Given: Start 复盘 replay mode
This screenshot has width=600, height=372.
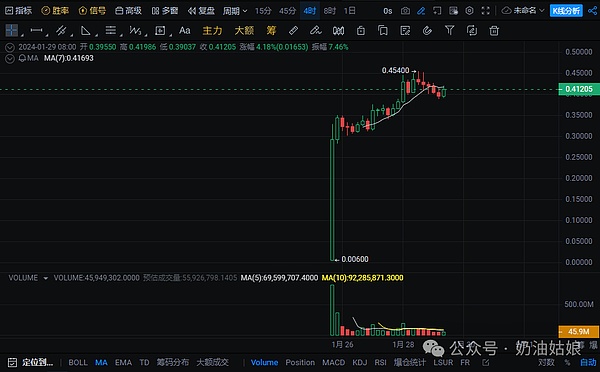Looking at the screenshot, I should tap(201, 11).
